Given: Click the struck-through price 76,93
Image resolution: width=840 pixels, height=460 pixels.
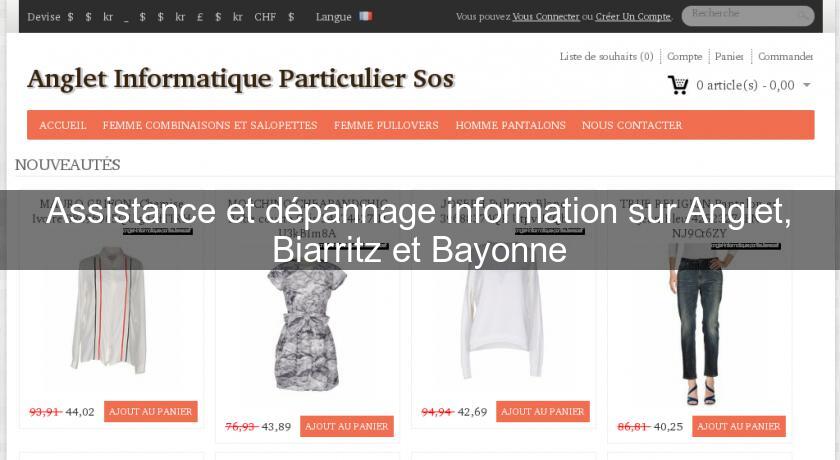Looking at the screenshot, I should (x=241, y=427).
